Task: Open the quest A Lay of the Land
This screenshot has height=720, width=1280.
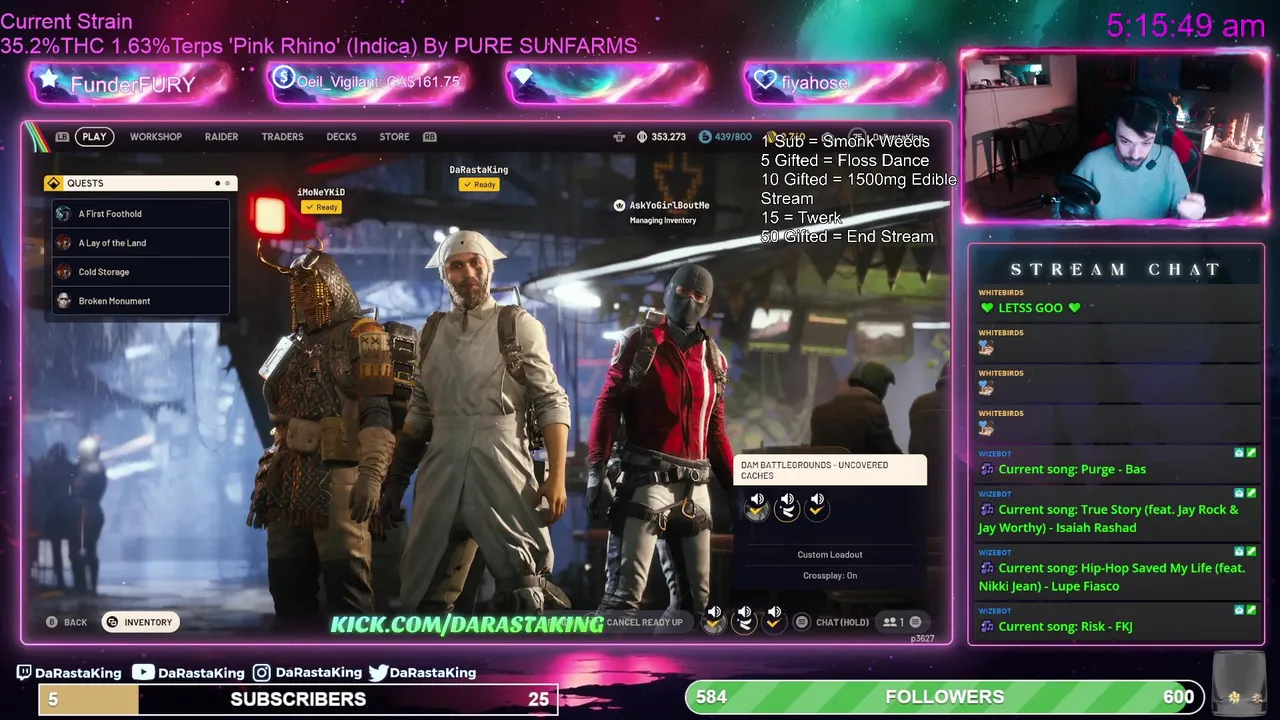Action: pyautogui.click(x=141, y=243)
